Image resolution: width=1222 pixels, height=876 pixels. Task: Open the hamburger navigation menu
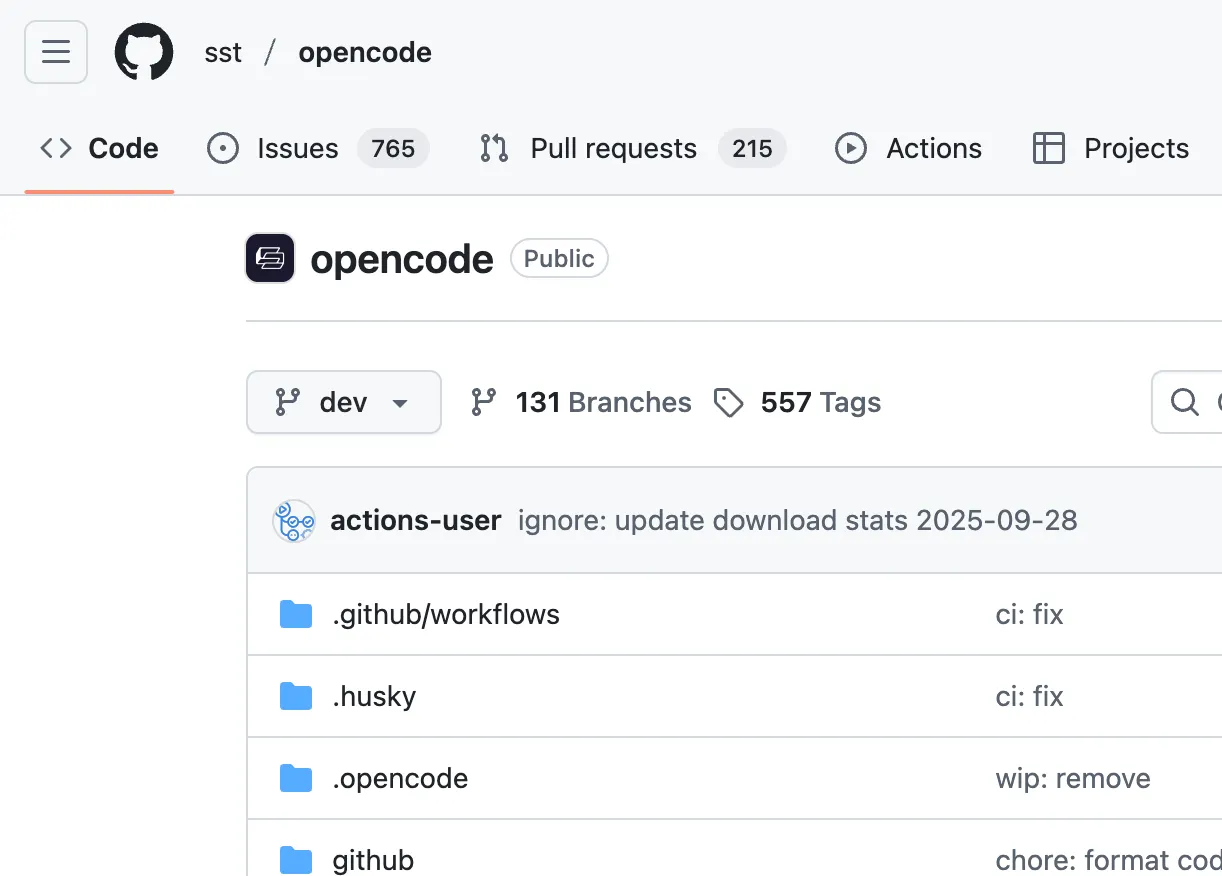(55, 51)
